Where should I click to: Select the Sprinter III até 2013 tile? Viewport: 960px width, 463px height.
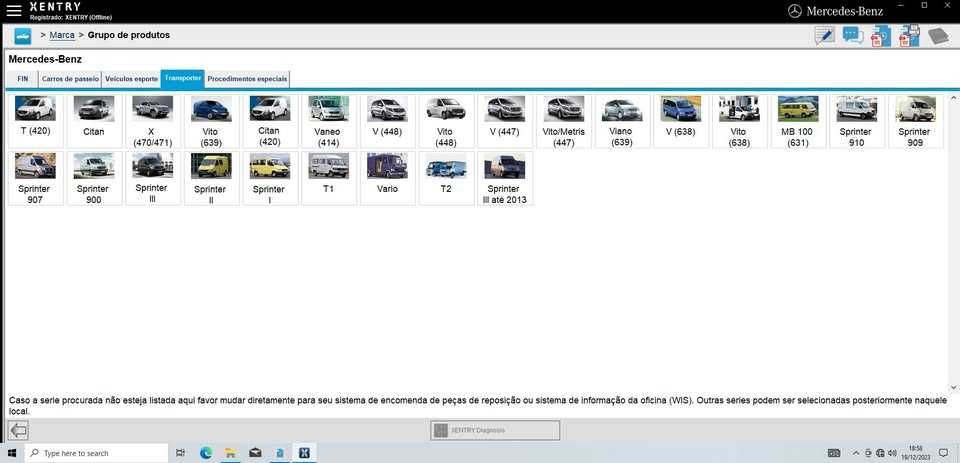(505, 178)
